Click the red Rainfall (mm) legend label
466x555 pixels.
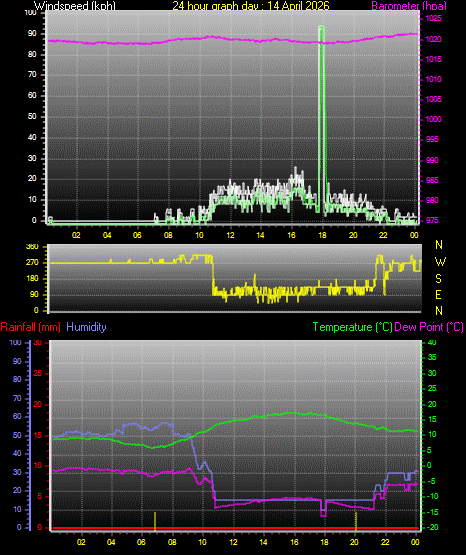pos(30,327)
